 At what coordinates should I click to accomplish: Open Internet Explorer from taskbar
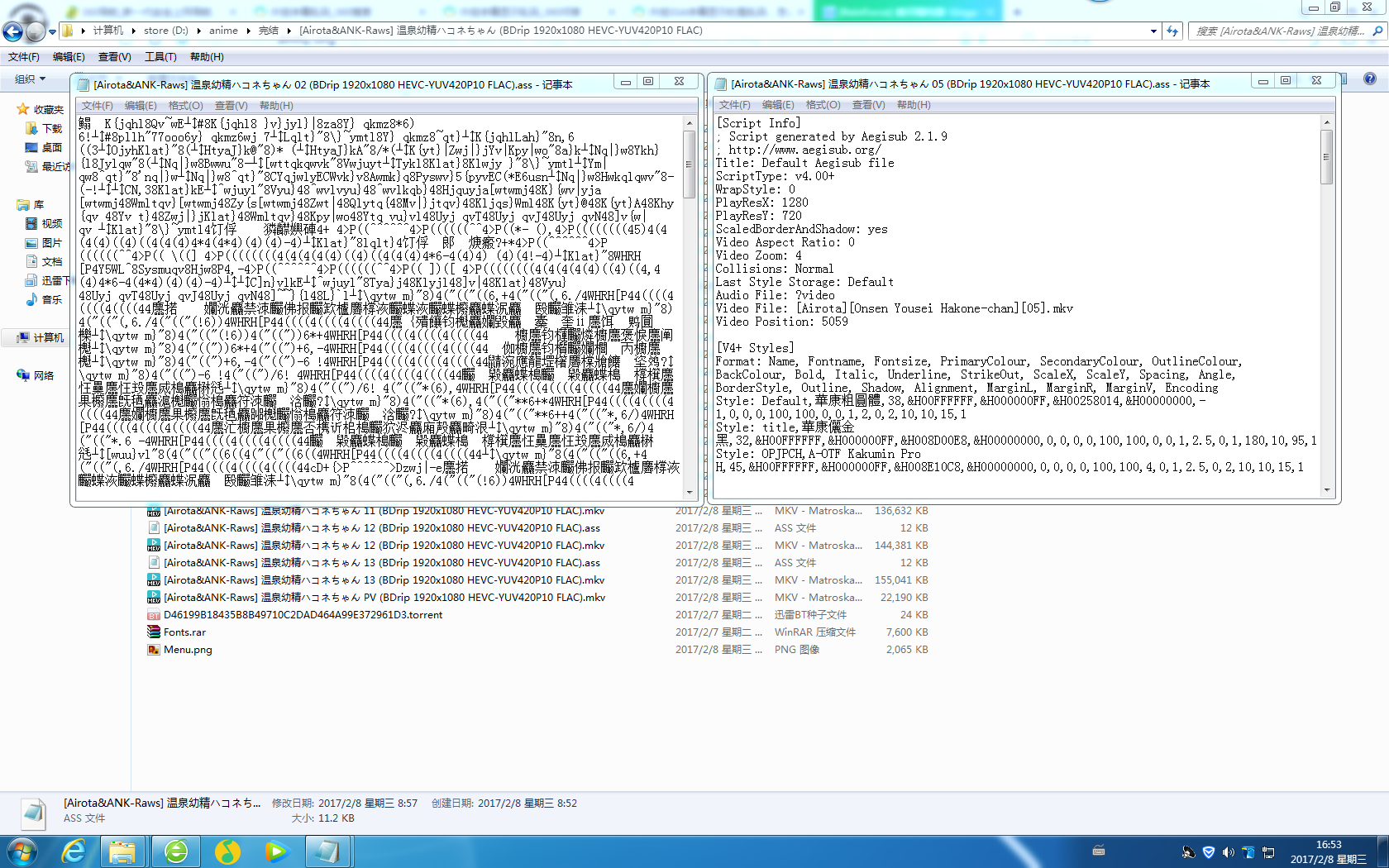pyautogui.click(x=74, y=851)
